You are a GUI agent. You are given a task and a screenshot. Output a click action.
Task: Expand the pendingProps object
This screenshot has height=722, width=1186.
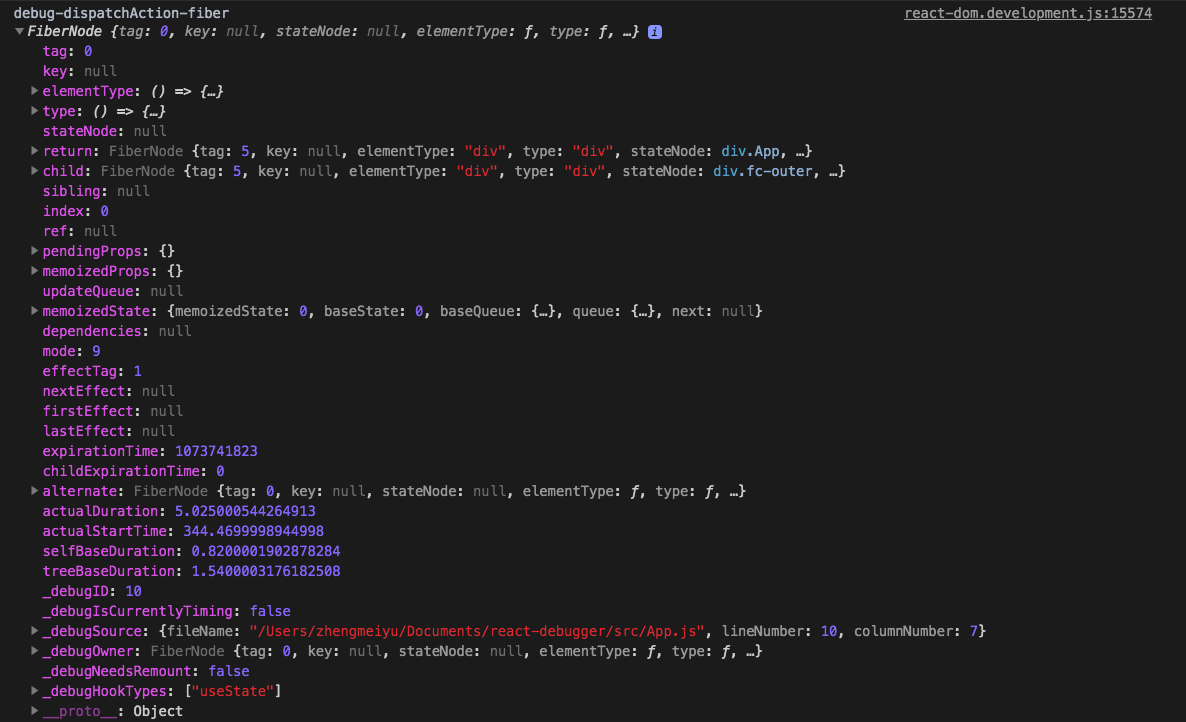pos(35,251)
